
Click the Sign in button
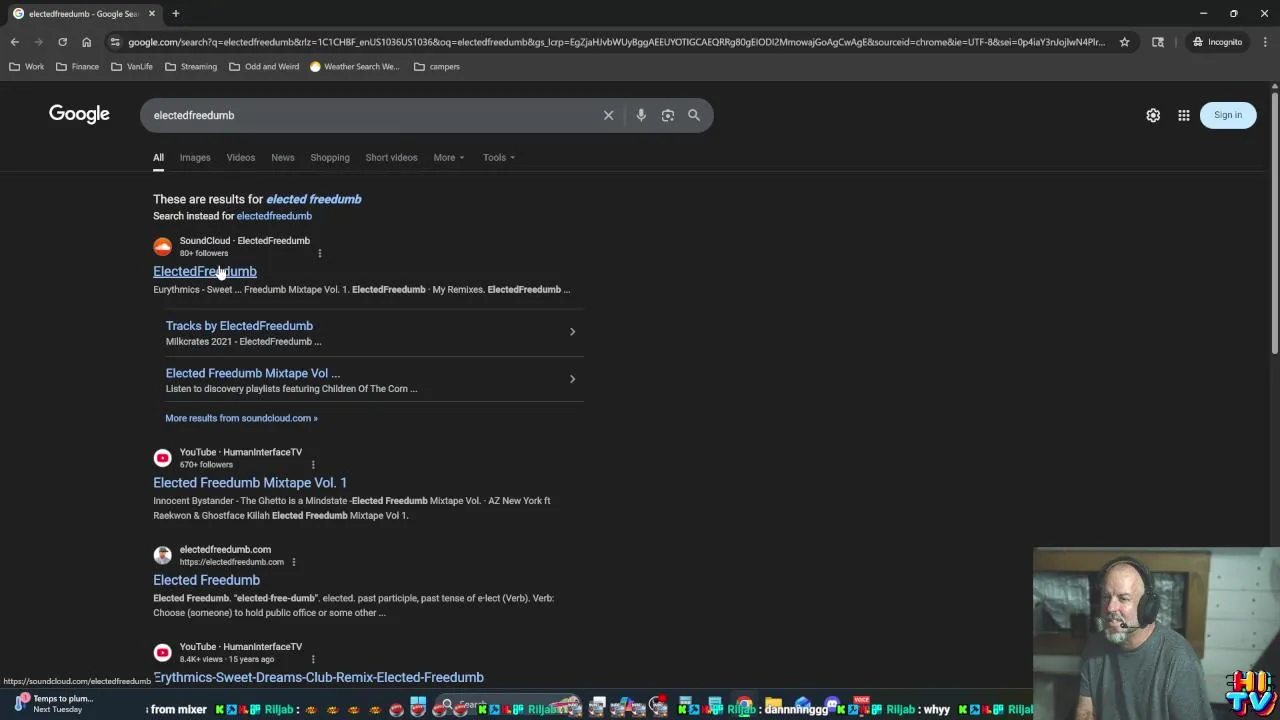1228,115
